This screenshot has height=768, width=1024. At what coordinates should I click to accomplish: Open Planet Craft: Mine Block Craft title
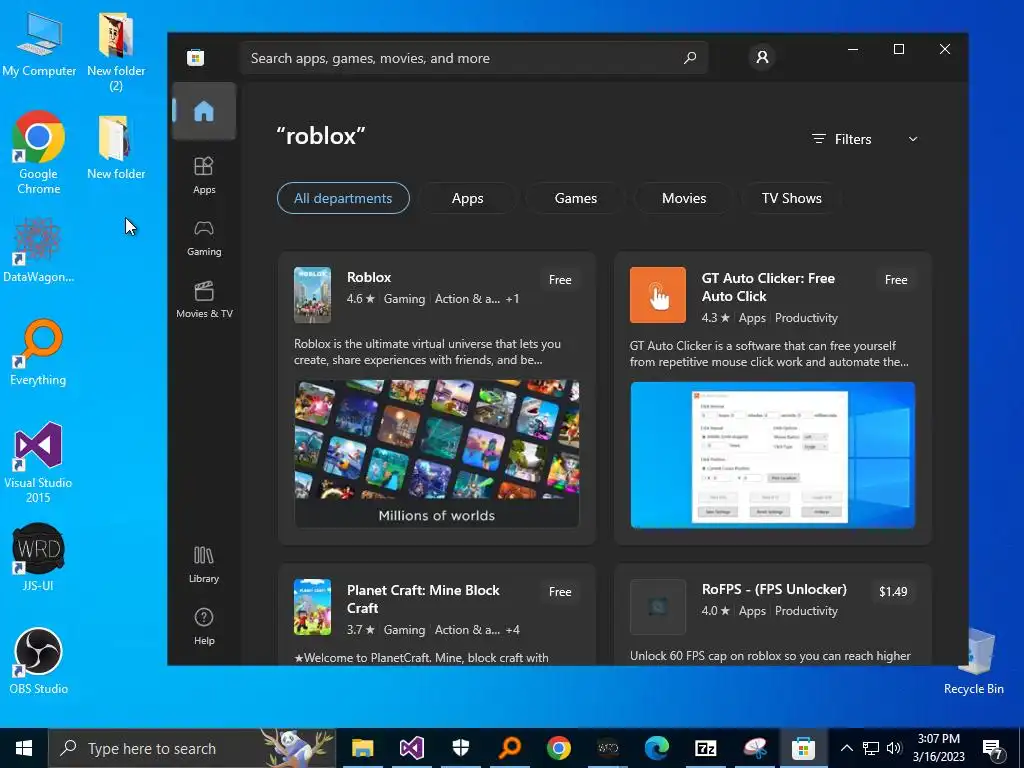[423, 599]
